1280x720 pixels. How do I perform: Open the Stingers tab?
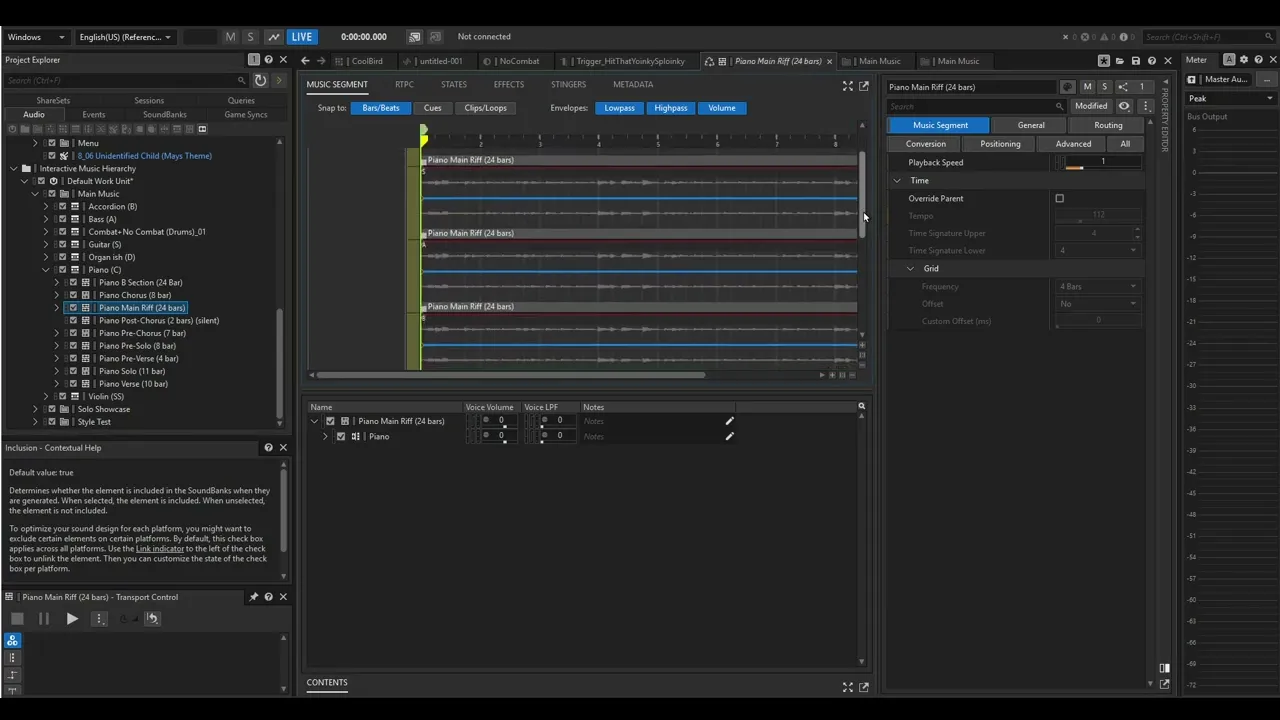coord(568,85)
